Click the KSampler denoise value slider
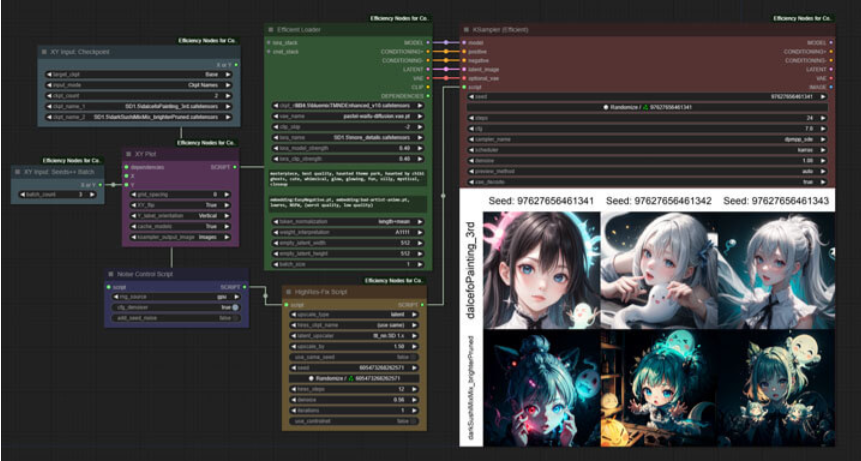The height and width of the screenshot is (461, 861). pos(647,161)
